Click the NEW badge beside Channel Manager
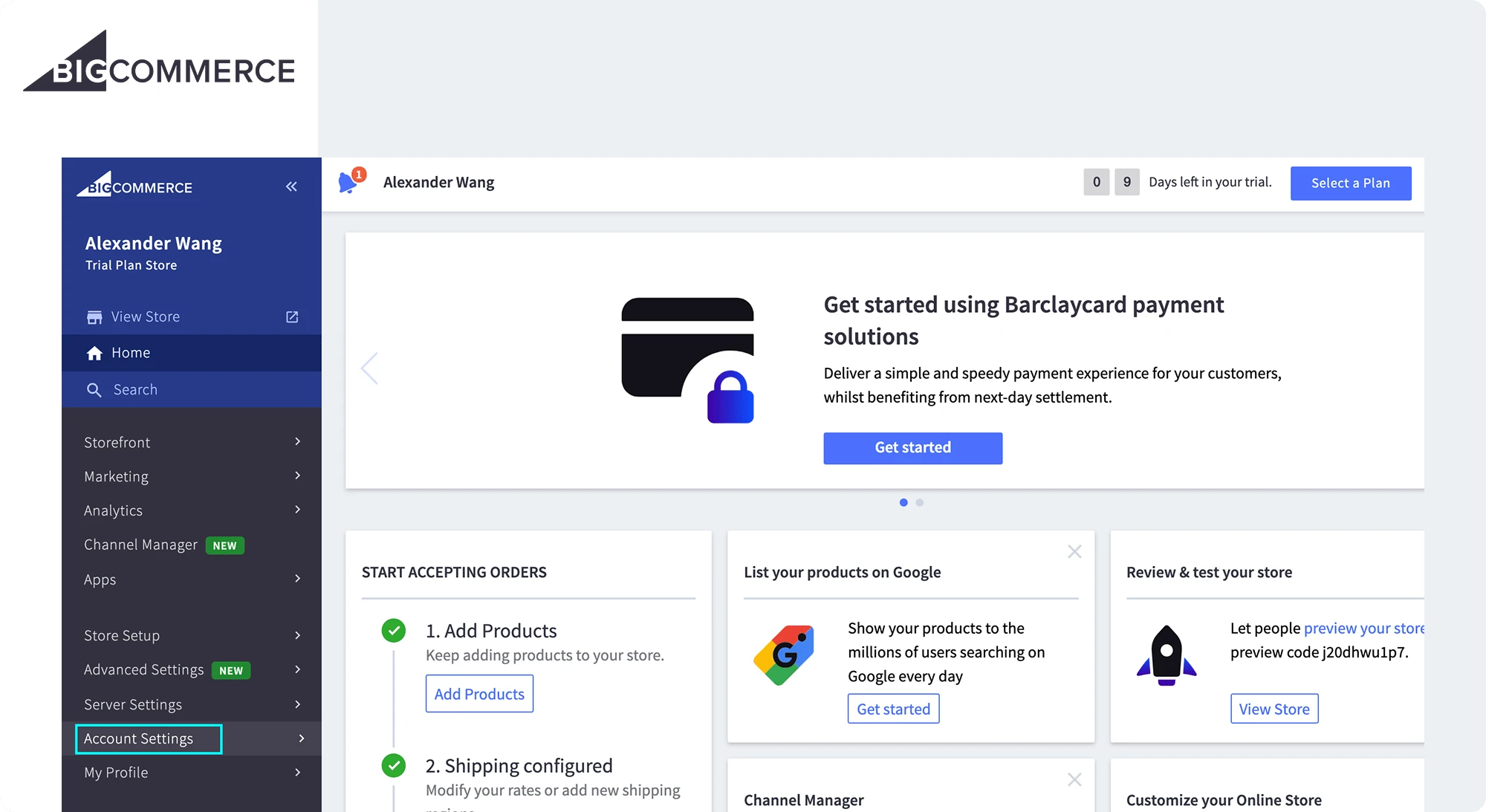Viewport: 1486px width, 812px height. click(x=225, y=545)
